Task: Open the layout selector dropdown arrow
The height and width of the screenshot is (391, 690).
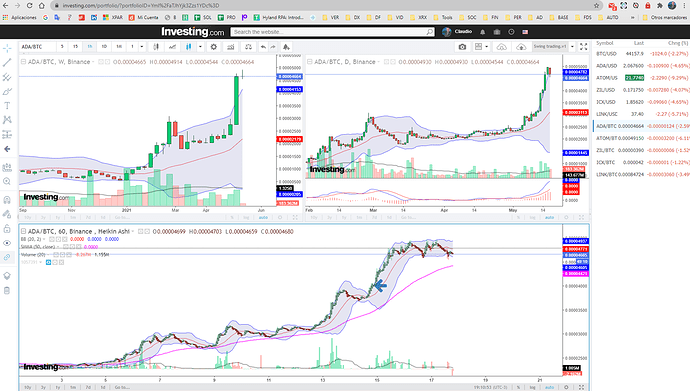Action: tap(487, 47)
